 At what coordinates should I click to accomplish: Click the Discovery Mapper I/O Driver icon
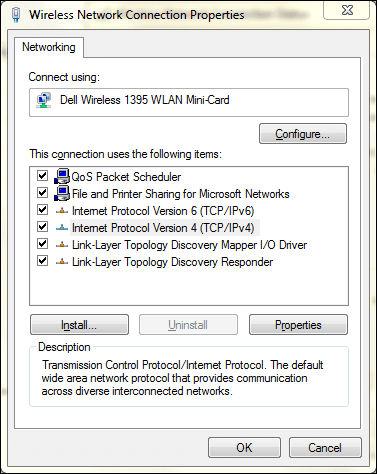click(62, 245)
